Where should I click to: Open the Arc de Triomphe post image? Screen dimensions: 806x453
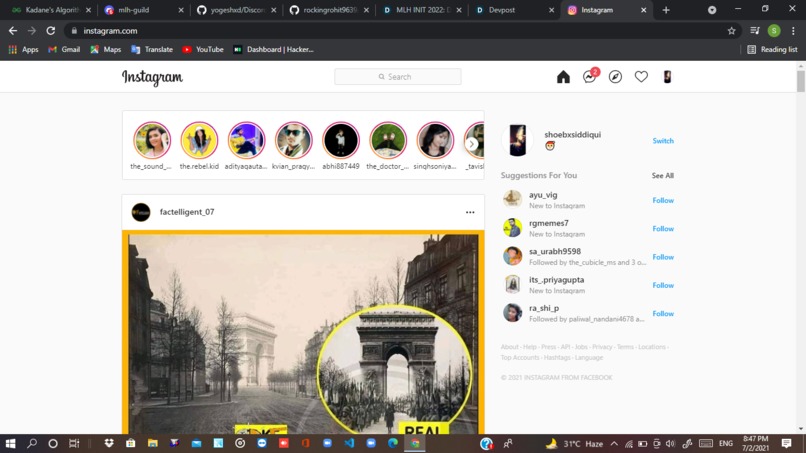[x=303, y=332]
